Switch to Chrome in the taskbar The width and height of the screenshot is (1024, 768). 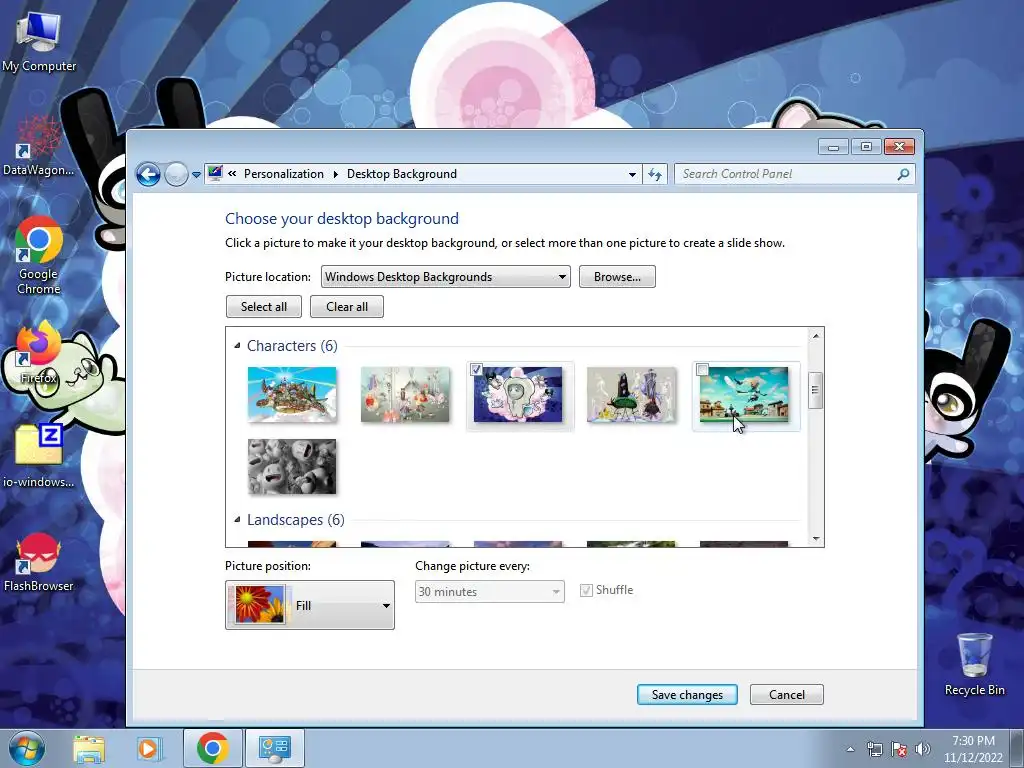click(212, 748)
